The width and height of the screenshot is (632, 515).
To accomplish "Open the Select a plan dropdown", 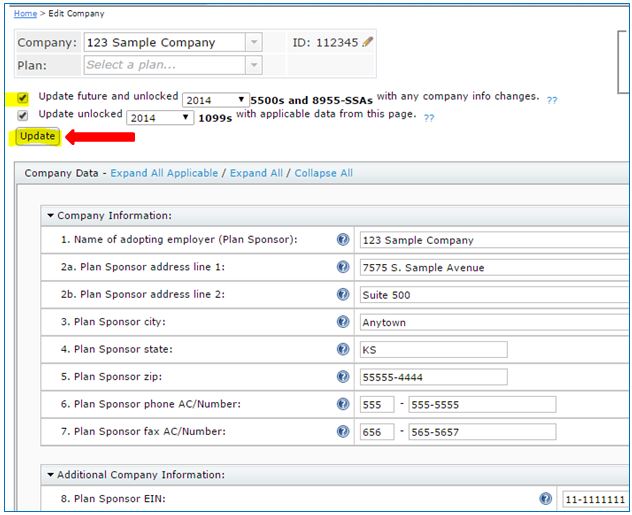I will pyautogui.click(x=254, y=65).
